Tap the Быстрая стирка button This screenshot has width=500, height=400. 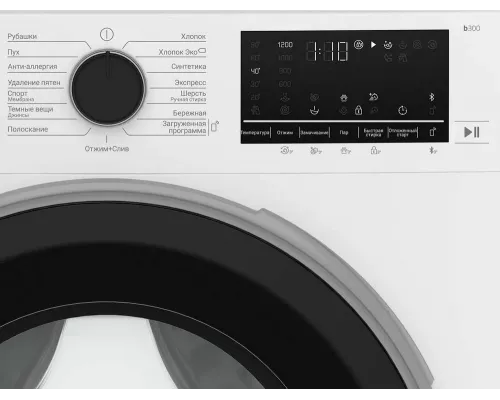click(373, 133)
